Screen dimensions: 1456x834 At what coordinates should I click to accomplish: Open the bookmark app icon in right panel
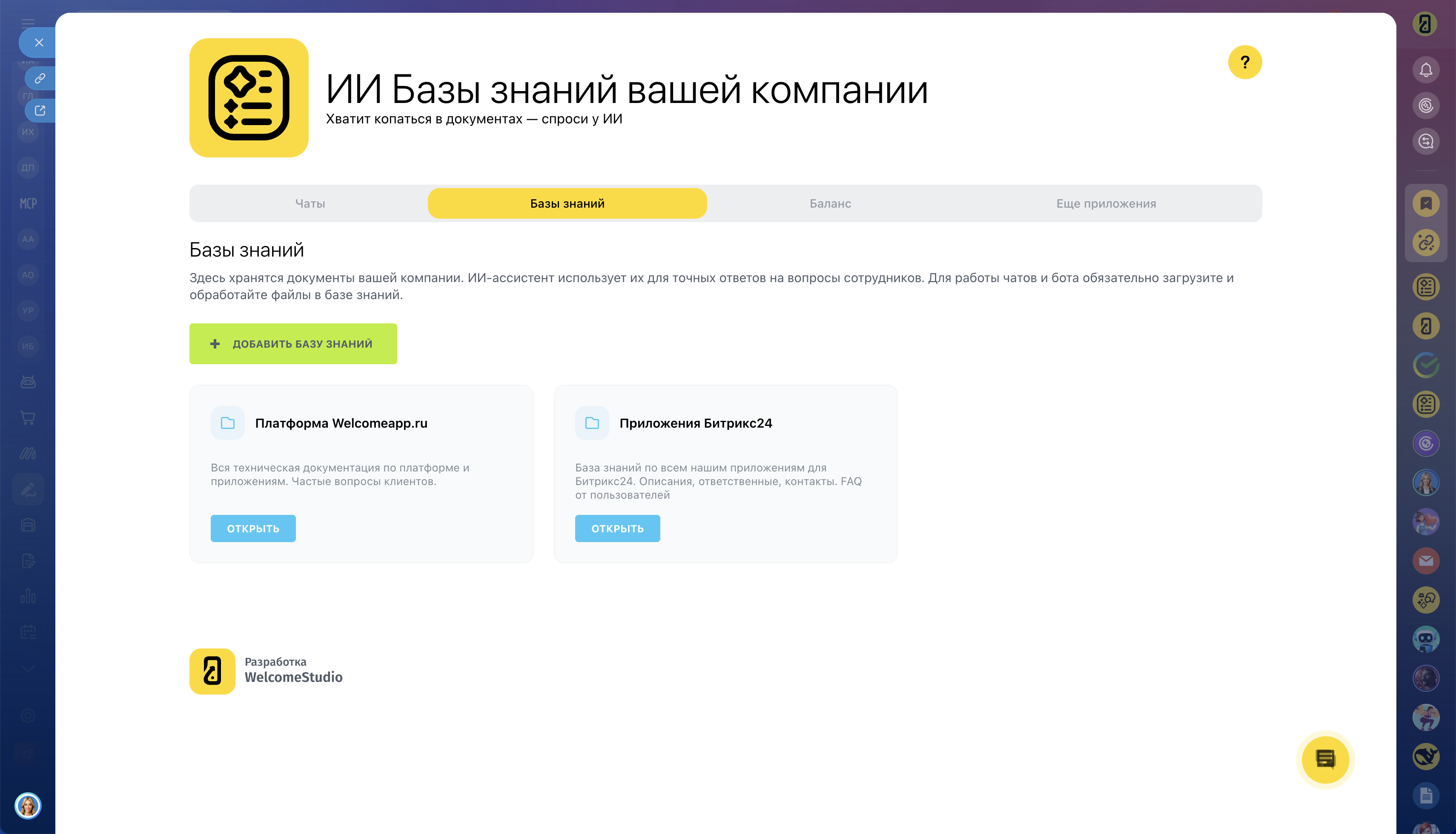[x=1425, y=203]
